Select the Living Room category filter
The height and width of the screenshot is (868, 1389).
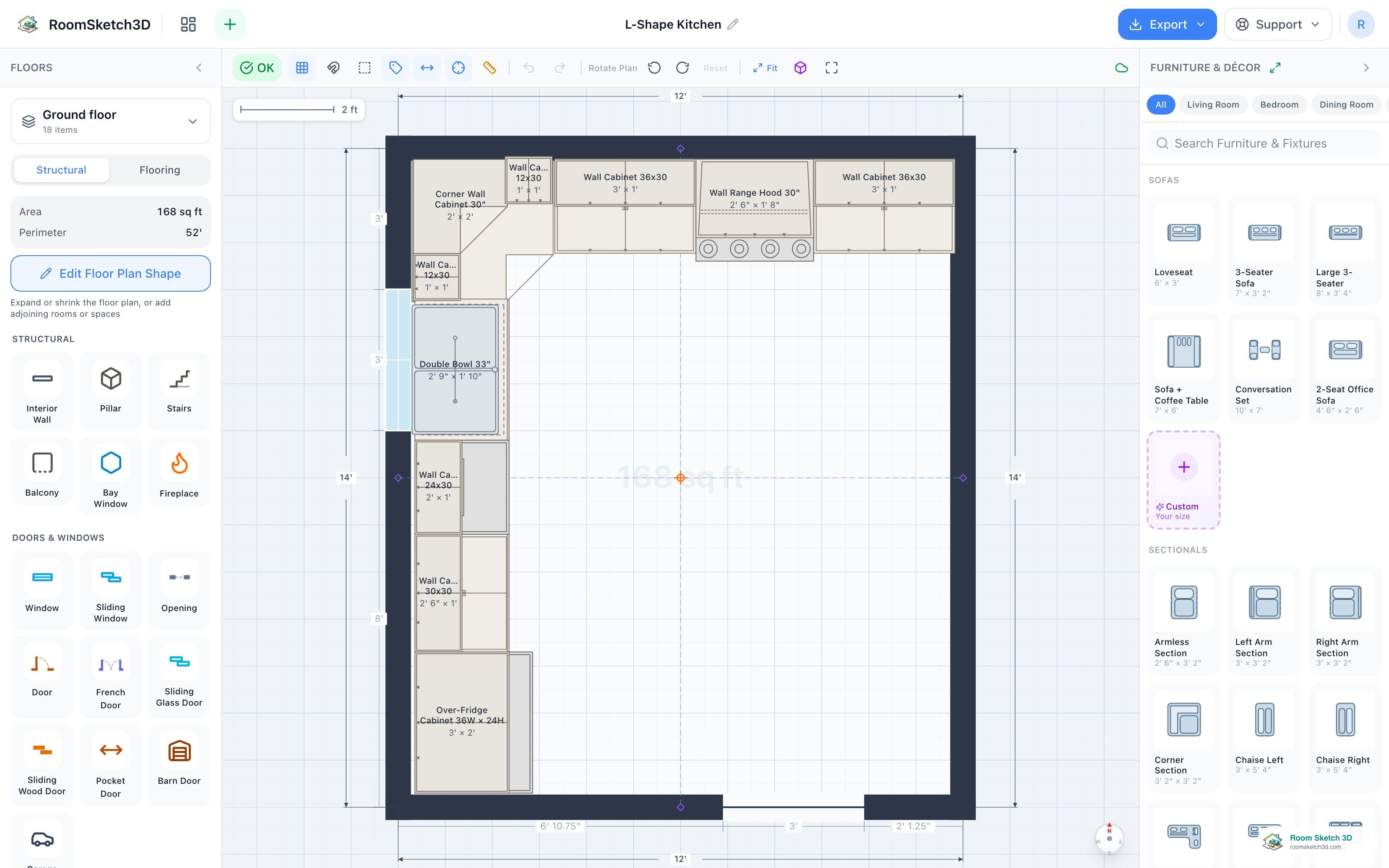coord(1213,105)
